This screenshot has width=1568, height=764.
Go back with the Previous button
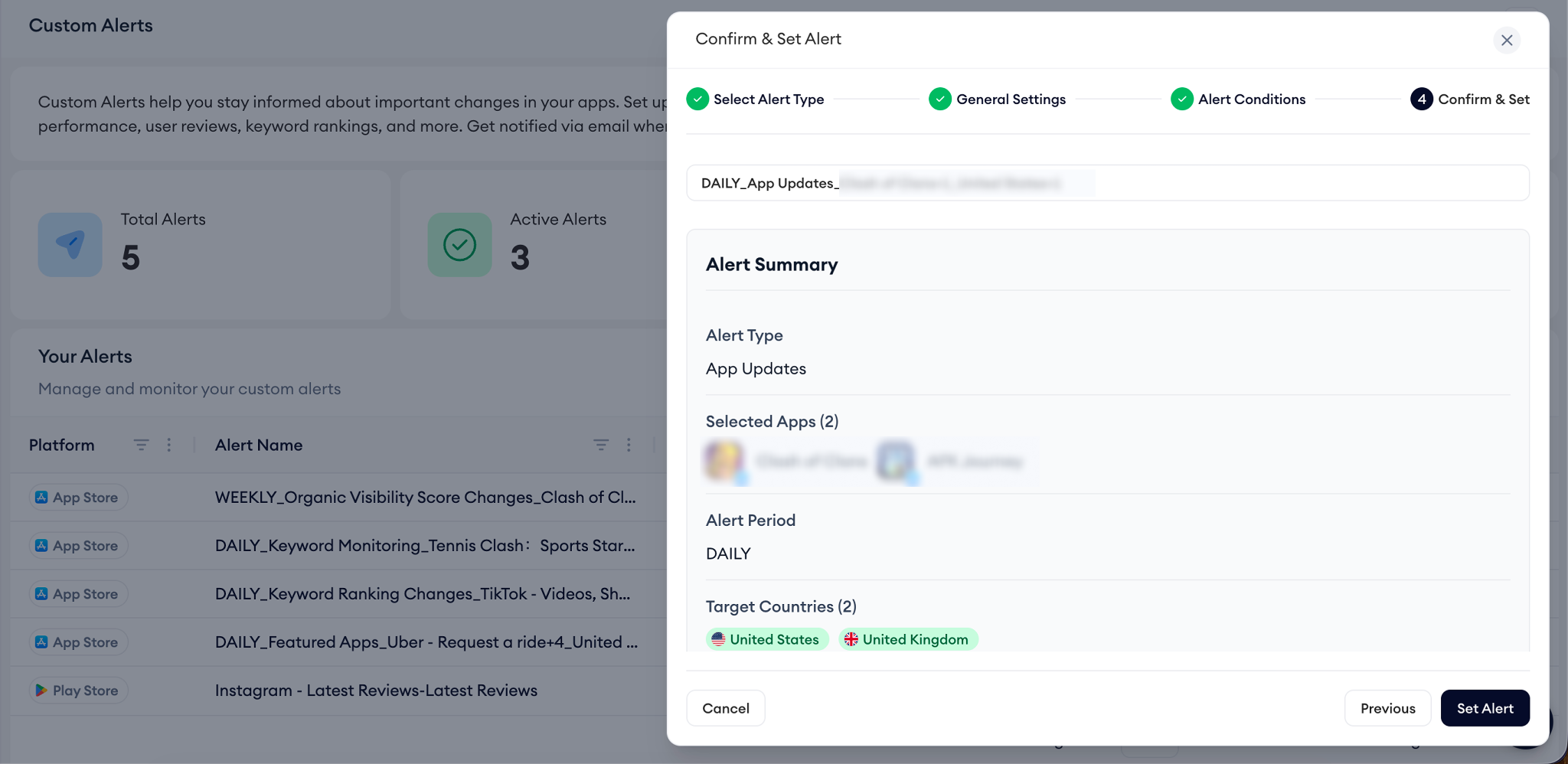[1387, 708]
